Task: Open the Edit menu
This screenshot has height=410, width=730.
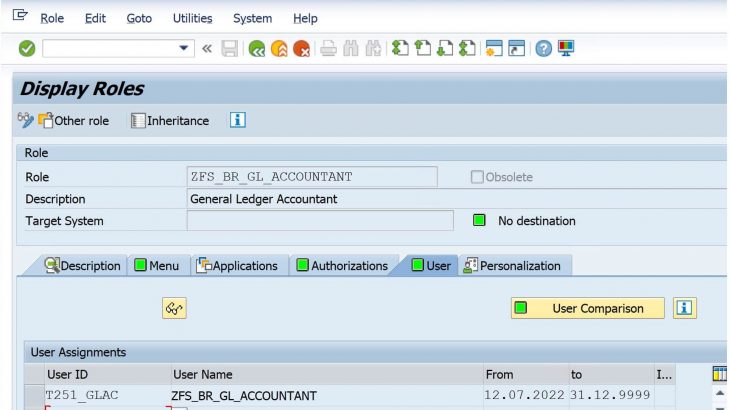Action: [95, 18]
